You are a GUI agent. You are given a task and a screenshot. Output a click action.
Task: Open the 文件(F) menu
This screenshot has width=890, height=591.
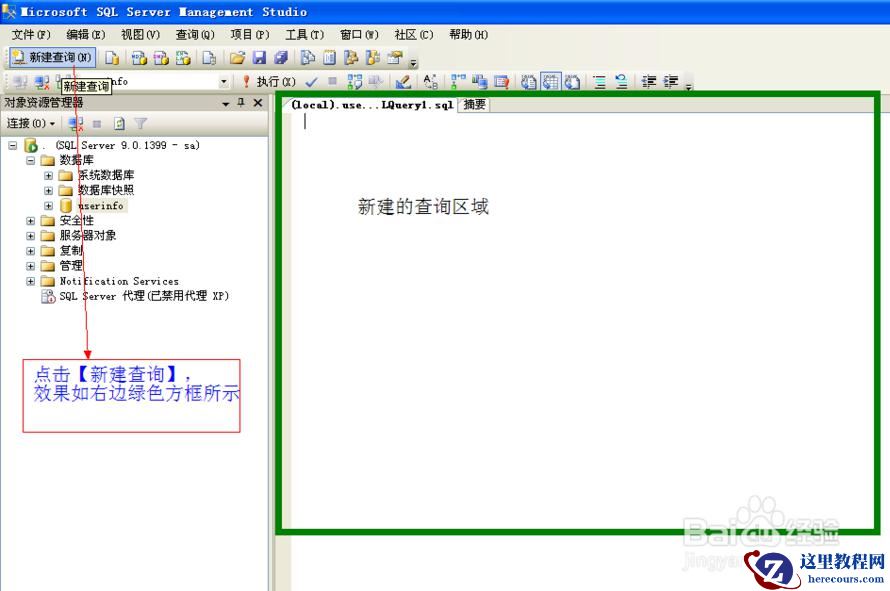point(31,35)
